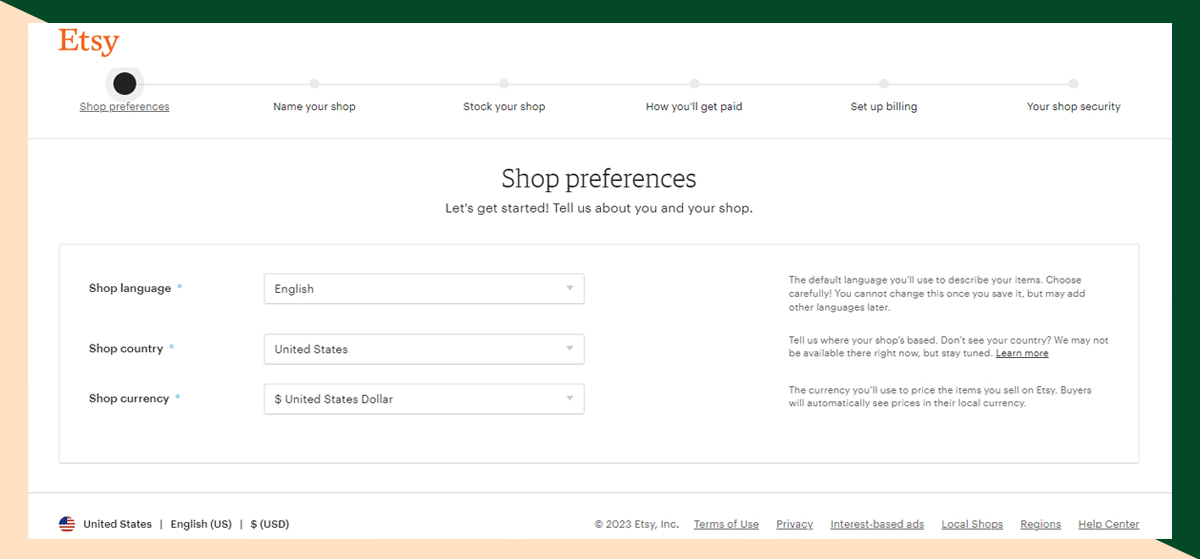Click the Shop preferences page heading
Image resolution: width=1200 pixels, height=559 pixels.
pyautogui.click(x=599, y=179)
